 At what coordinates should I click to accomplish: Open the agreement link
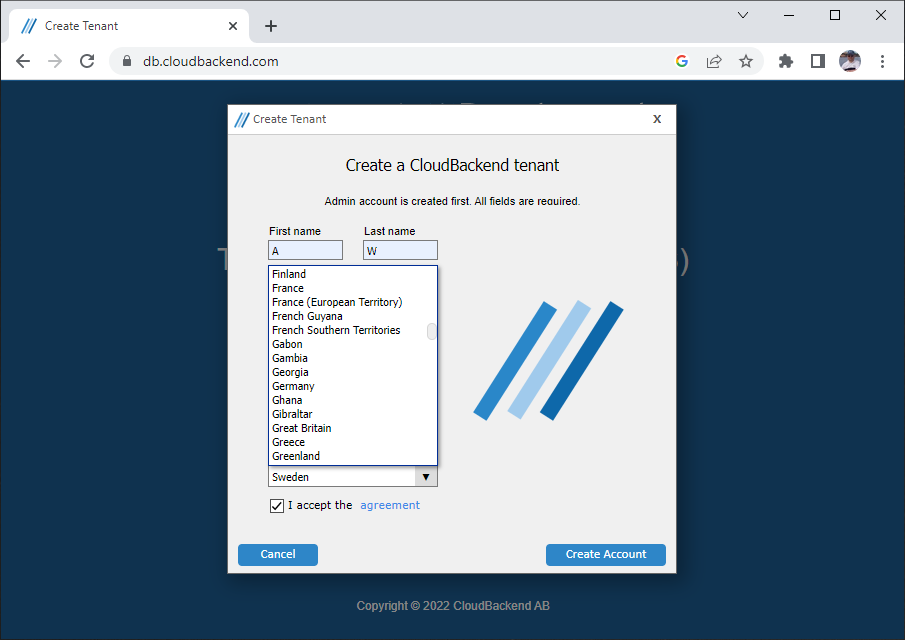click(390, 505)
